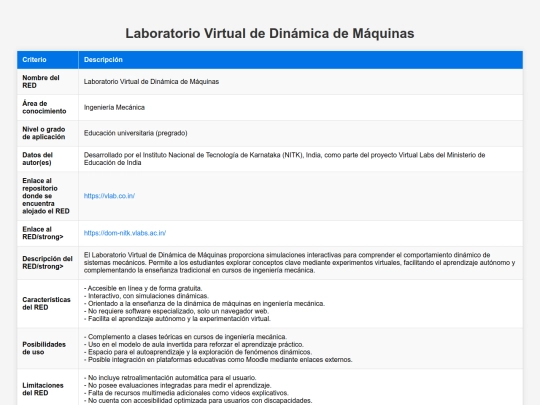Click the line Complemento a clases teóricas
Image resolution: width=540 pixels, height=405 pixels.
(185, 337)
